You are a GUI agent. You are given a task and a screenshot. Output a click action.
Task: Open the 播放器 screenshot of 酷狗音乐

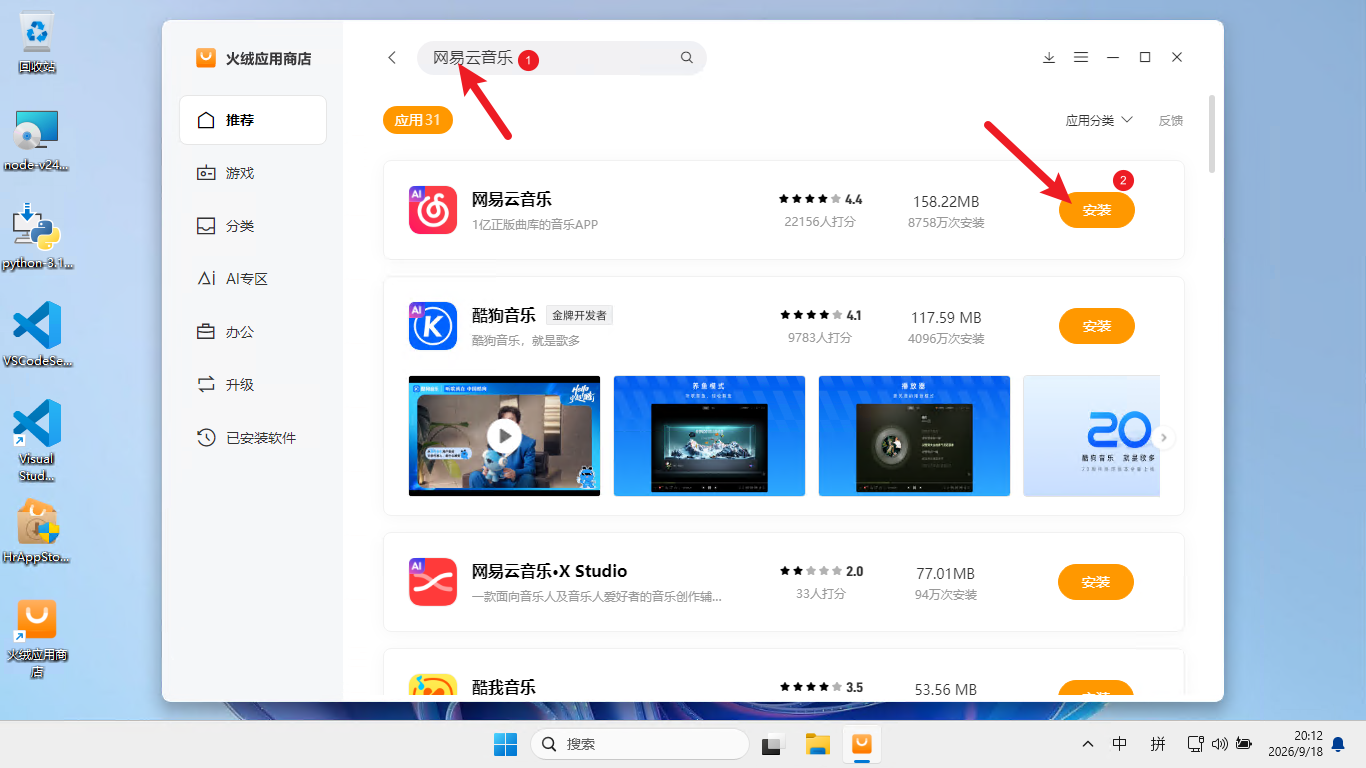coord(914,436)
